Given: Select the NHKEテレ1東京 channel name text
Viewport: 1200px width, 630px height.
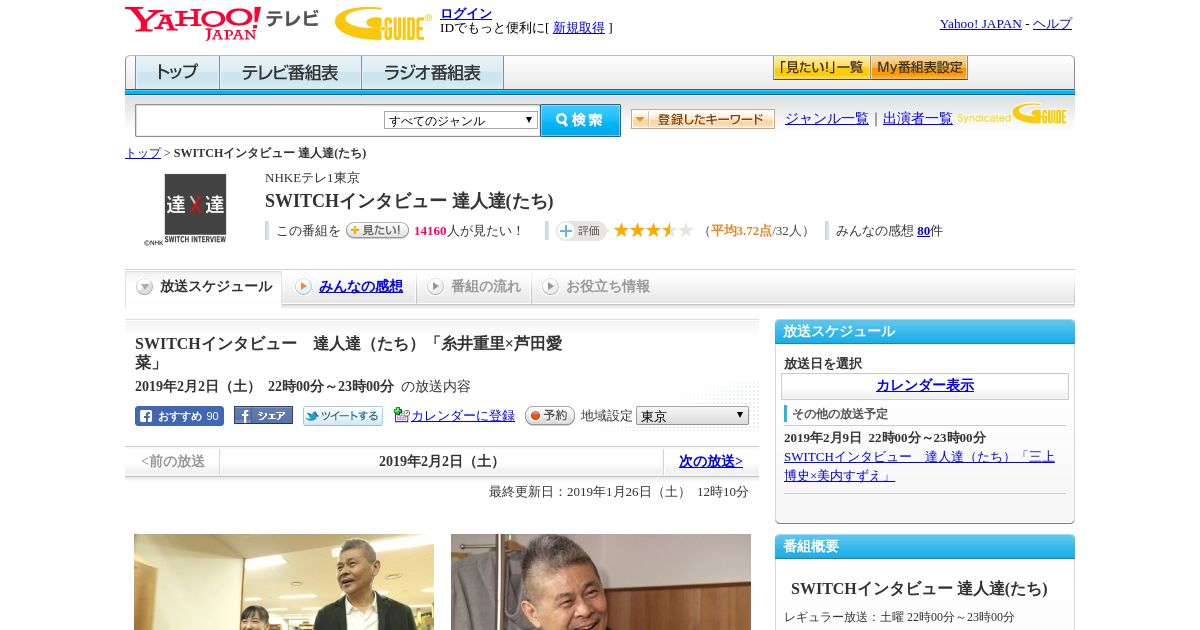Looking at the screenshot, I should [312, 178].
